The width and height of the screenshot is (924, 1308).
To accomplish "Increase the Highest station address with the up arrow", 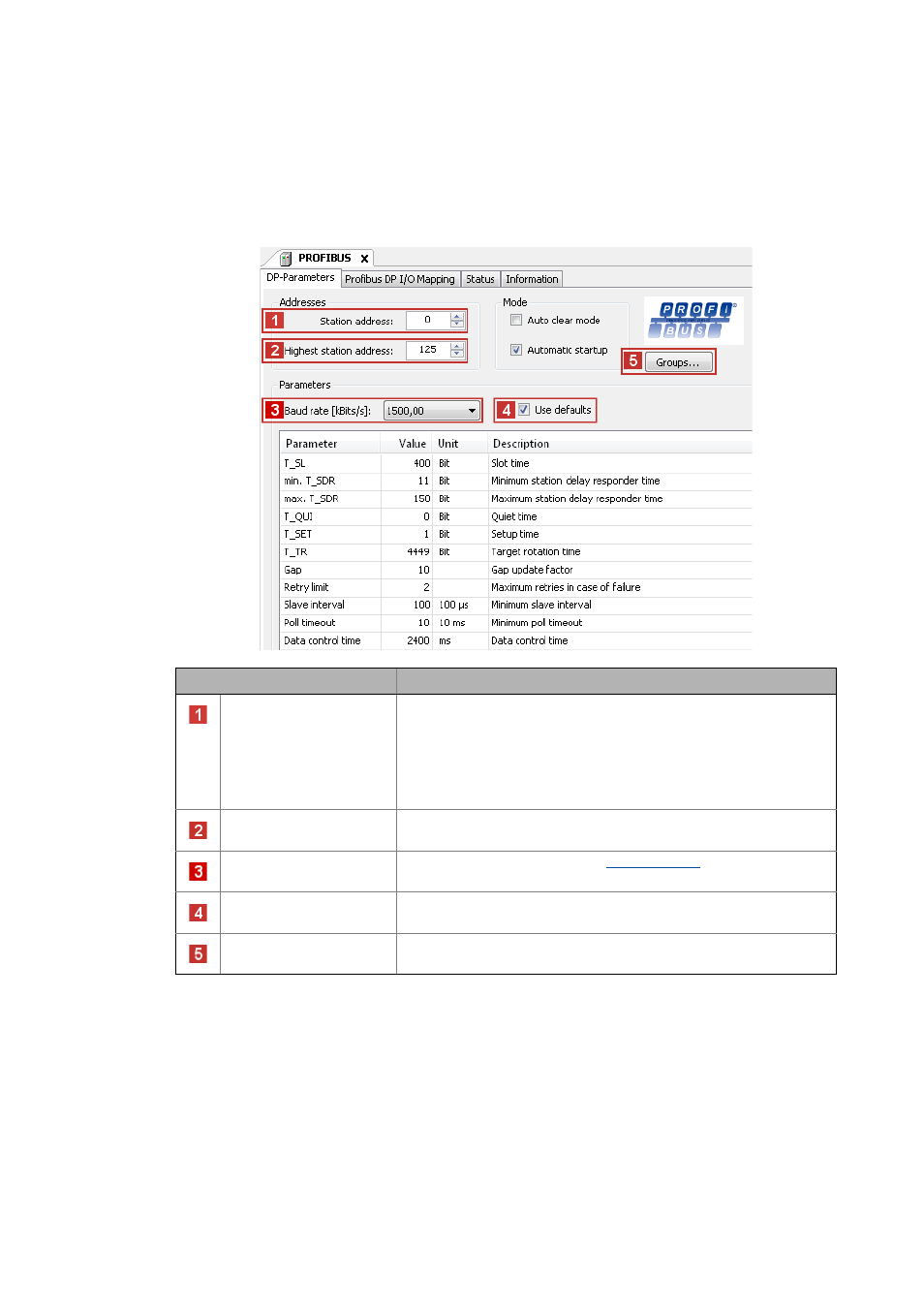I will click(457, 346).
